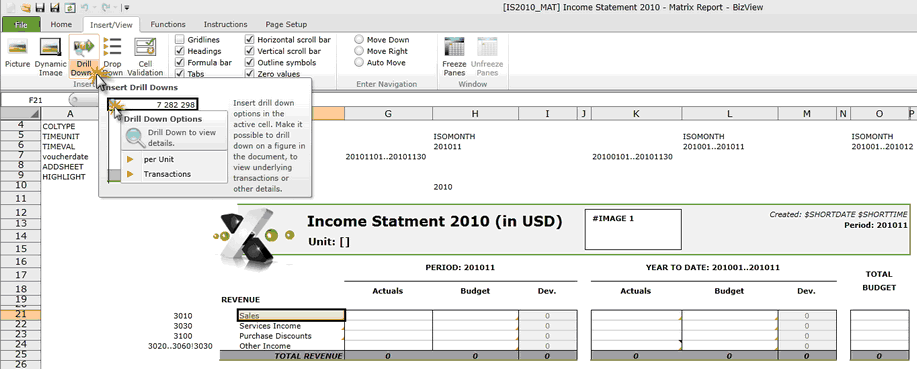Click the Purchase Discounts cell
The width and height of the screenshot is (917, 369).
[291, 336]
